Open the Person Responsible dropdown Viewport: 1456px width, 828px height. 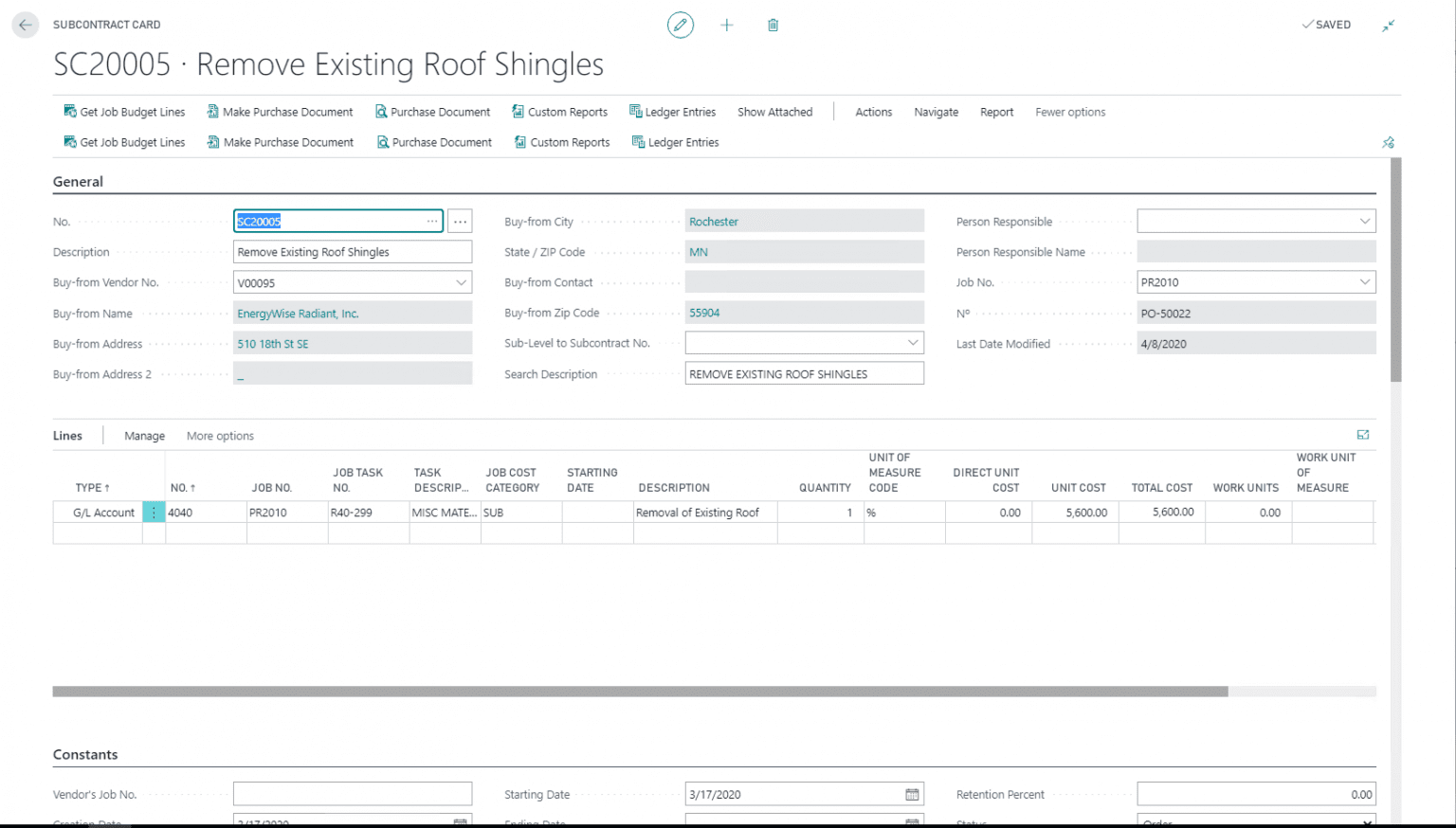[x=1364, y=222]
